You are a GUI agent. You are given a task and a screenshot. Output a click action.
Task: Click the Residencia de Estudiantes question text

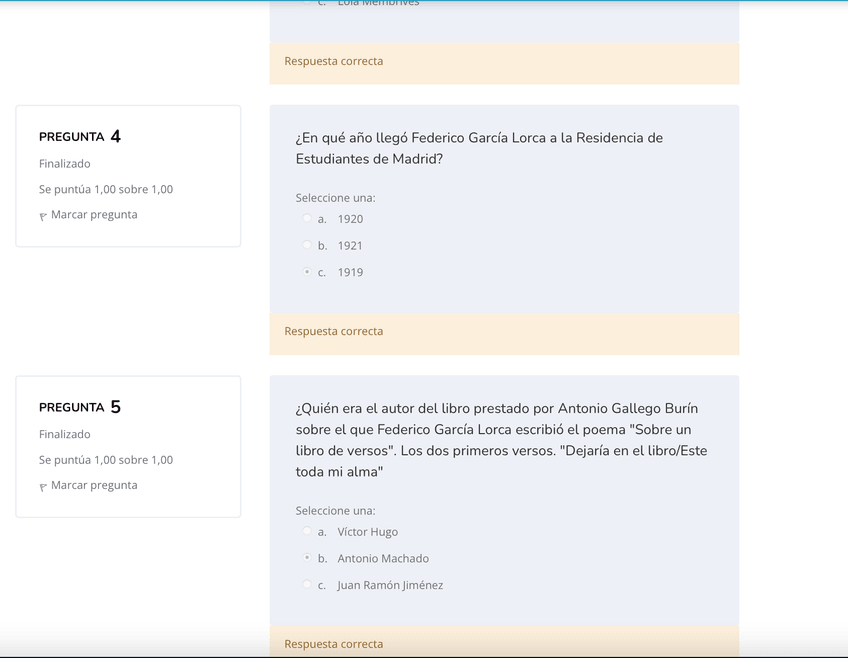point(479,148)
